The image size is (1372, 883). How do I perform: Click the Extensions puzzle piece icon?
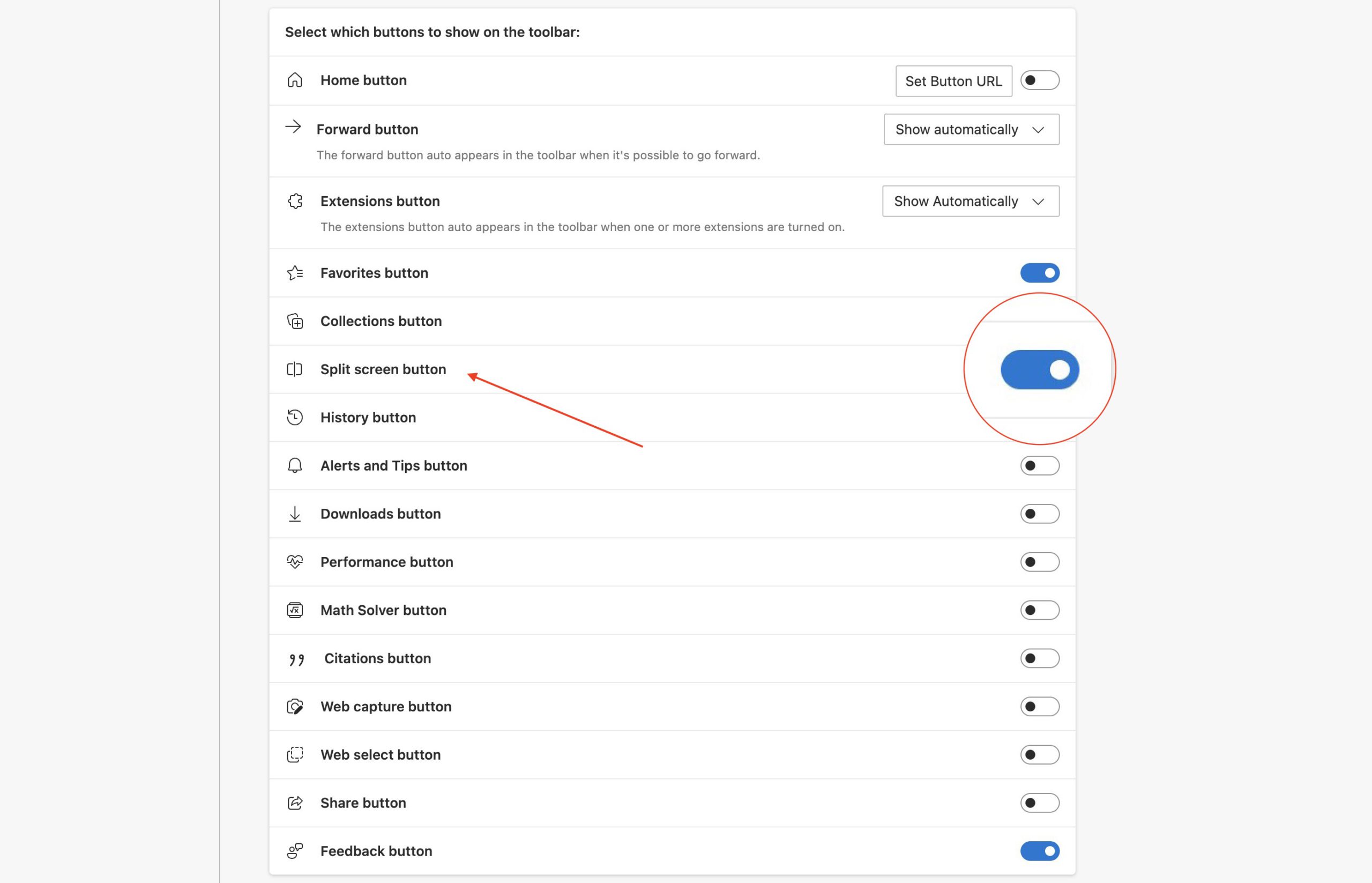tap(295, 201)
